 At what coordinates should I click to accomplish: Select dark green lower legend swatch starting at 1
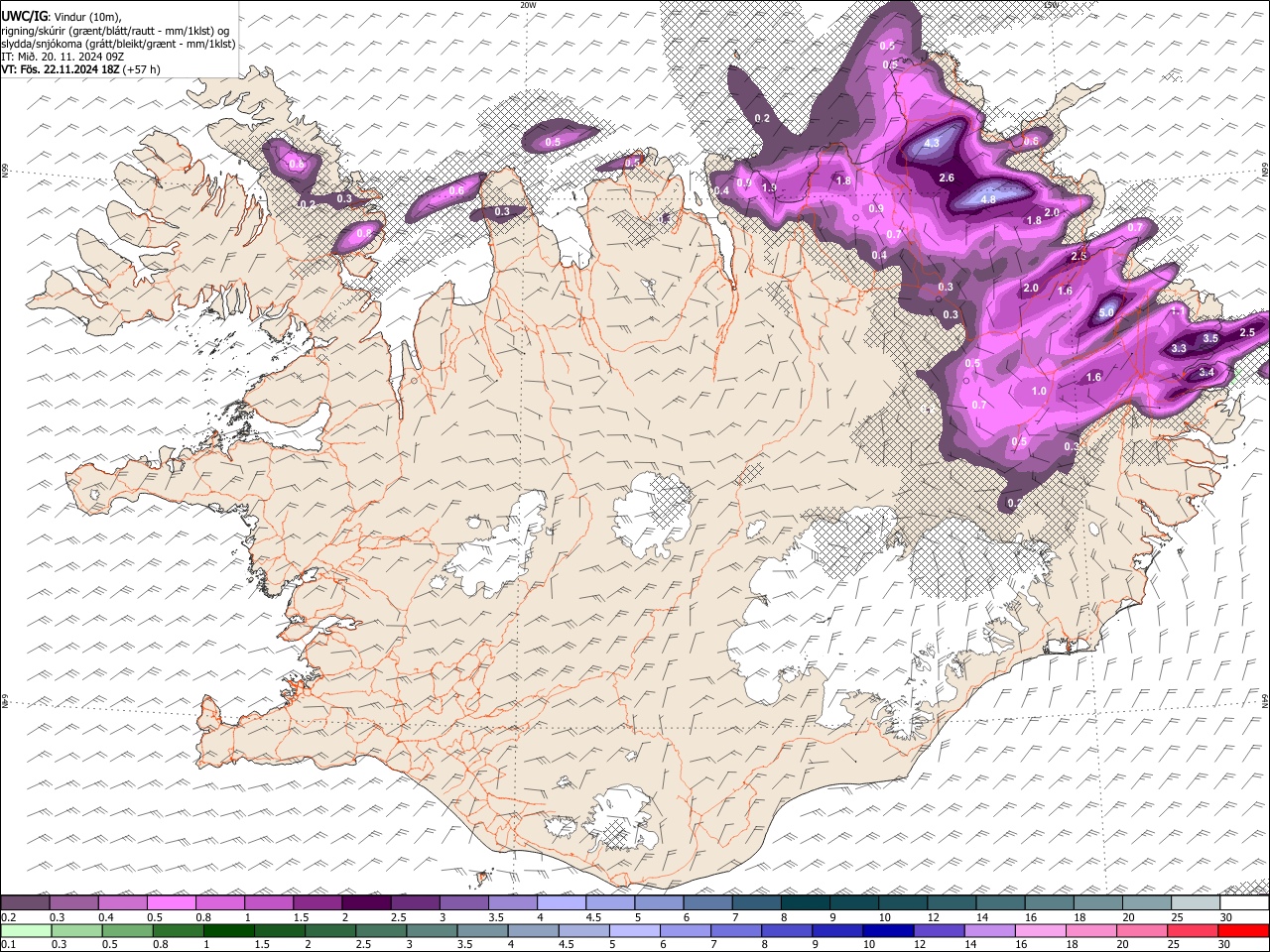[x=228, y=931]
